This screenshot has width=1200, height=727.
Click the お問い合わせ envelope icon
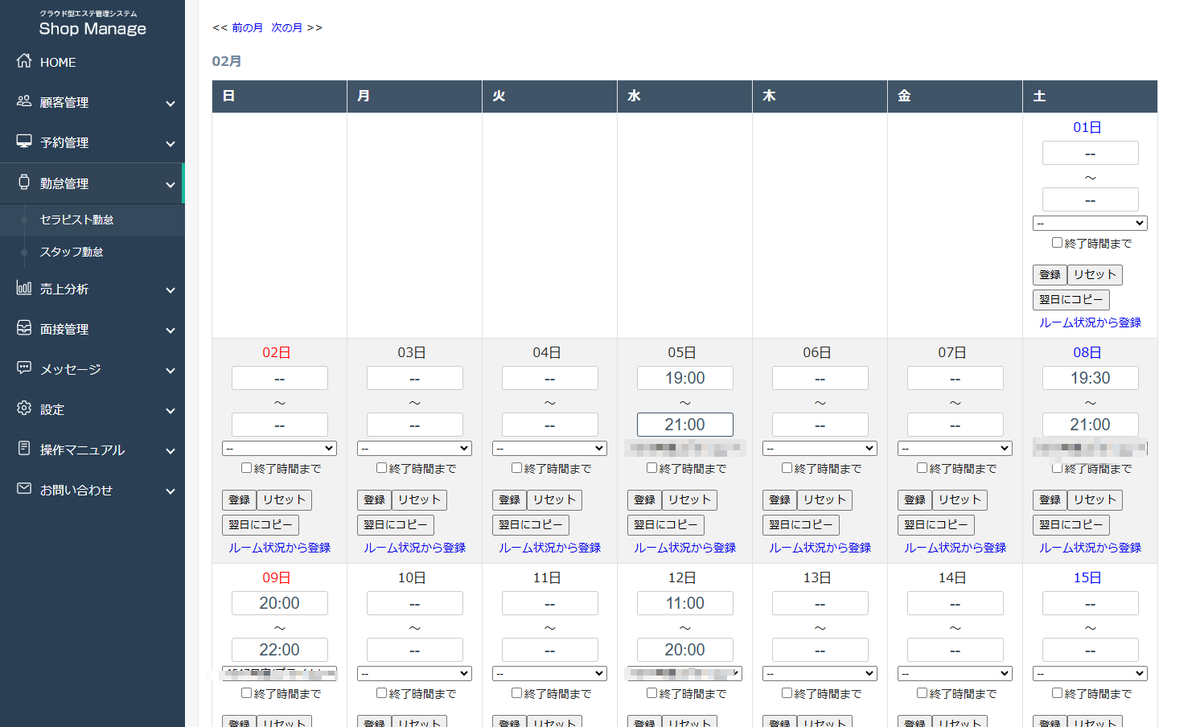pyautogui.click(x=25, y=490)
